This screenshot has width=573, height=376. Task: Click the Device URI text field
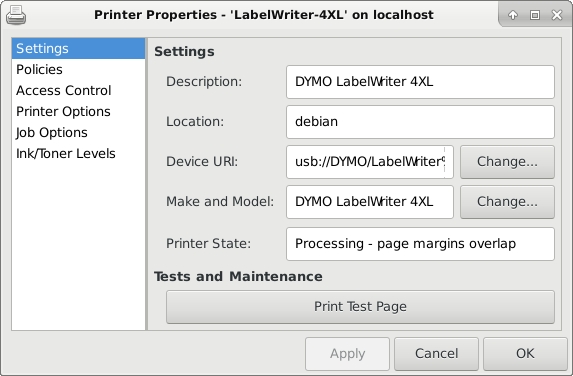click(370, 162)
